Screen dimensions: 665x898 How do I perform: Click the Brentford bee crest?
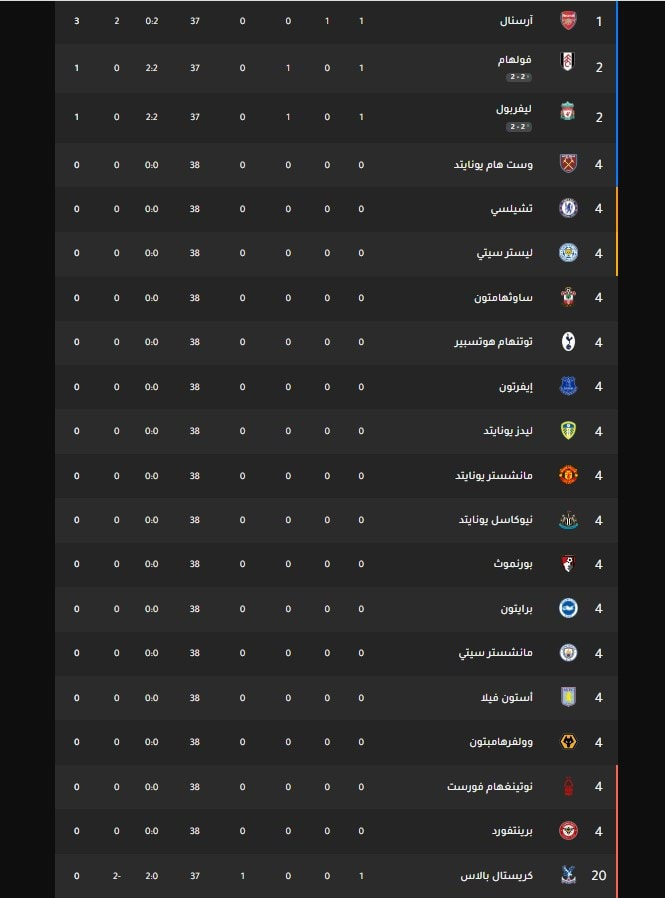(x=568, y=831)
